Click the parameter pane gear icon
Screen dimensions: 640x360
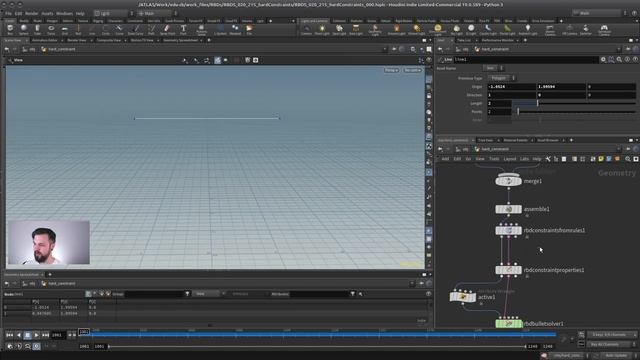[x=603, y=60]
